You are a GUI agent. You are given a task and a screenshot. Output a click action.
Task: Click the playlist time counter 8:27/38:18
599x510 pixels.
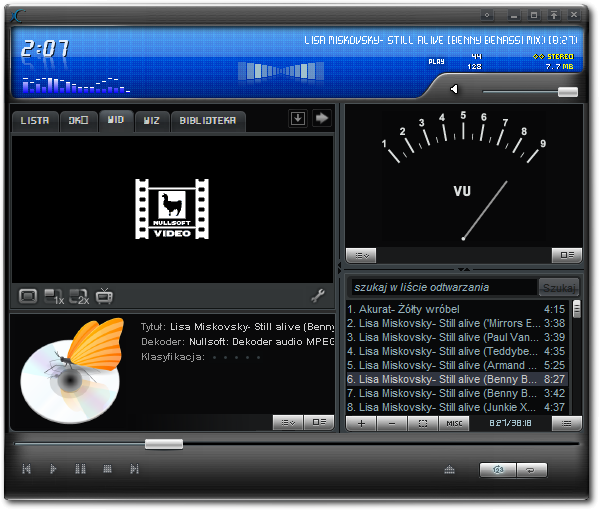(510, 423)
